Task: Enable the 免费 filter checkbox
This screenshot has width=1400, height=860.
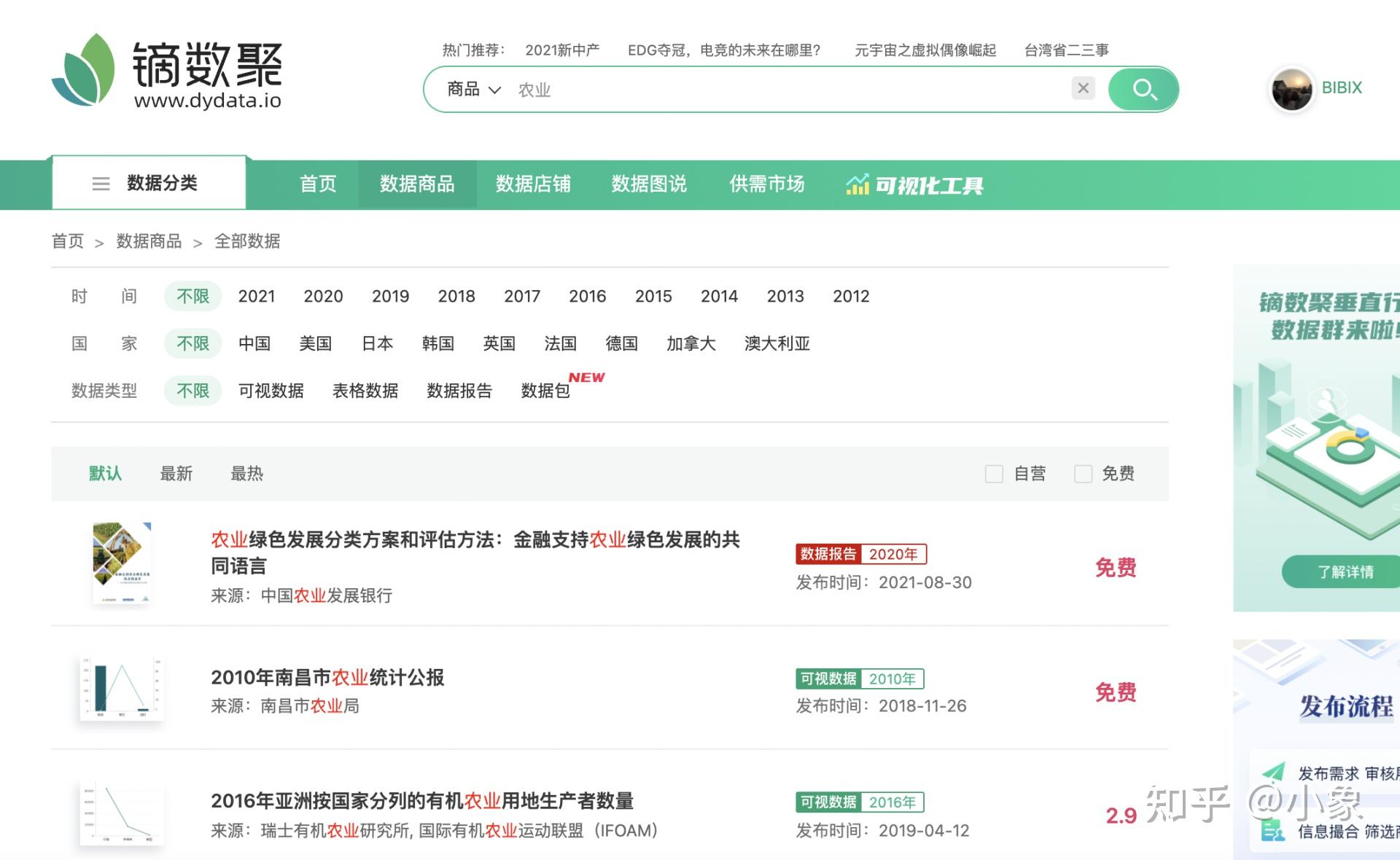Action: [1082, 474]
